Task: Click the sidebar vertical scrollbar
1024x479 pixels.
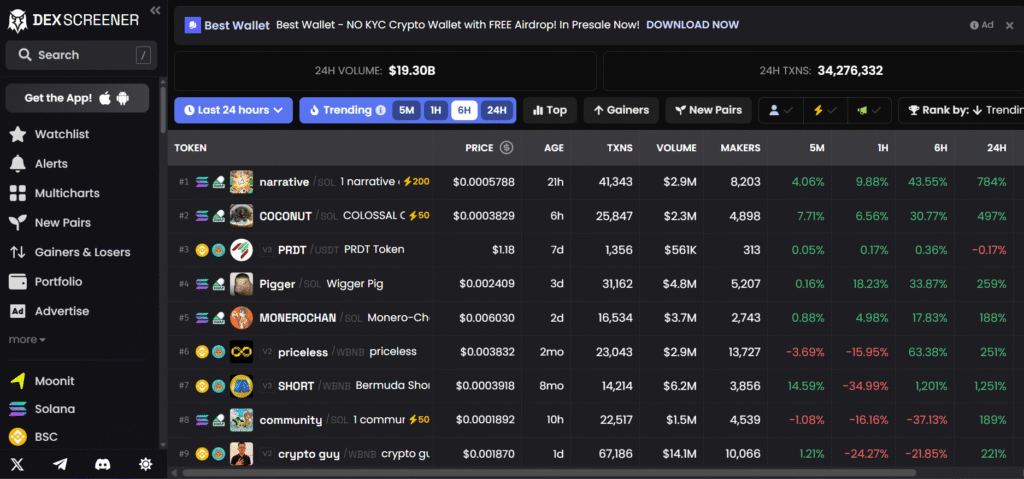Action: pyautogui.click(x=163, y=108)
